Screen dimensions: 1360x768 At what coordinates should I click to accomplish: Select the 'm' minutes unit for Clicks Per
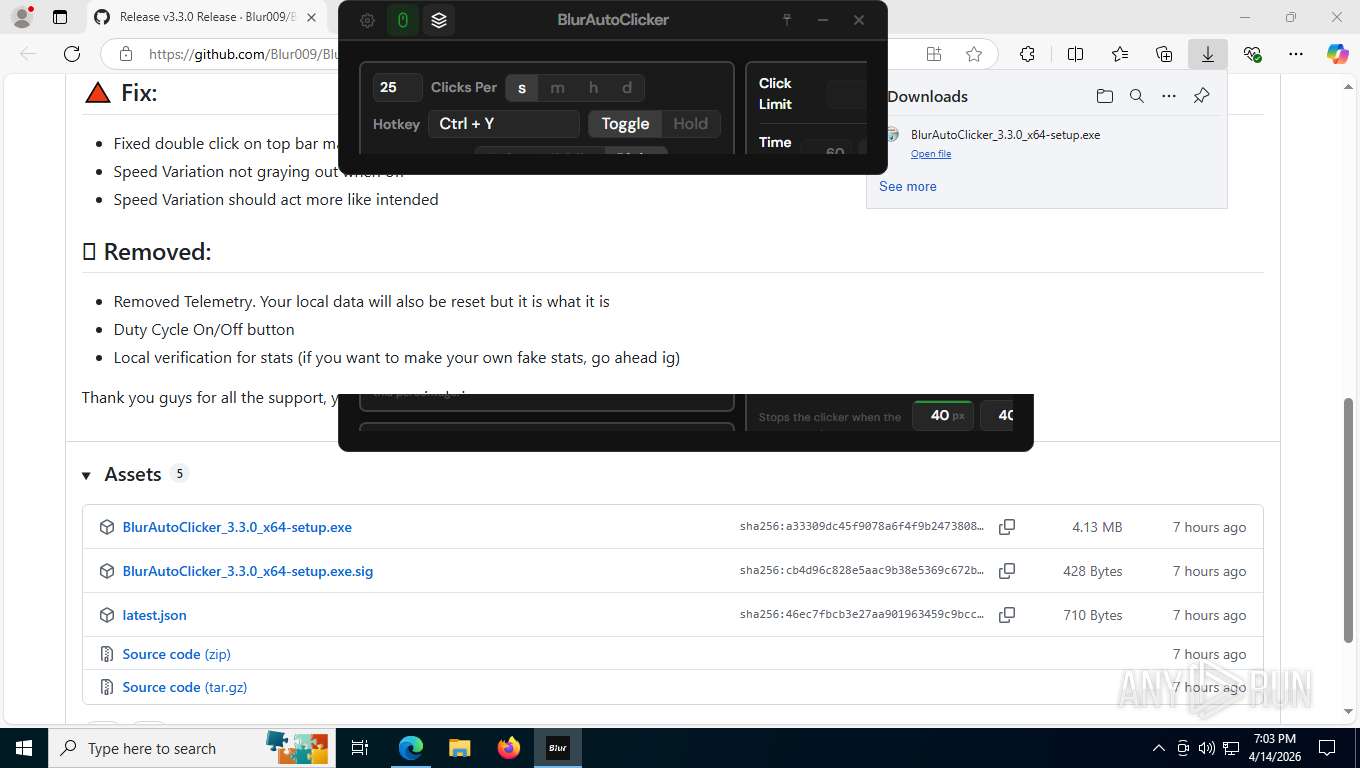click(557, 88)
